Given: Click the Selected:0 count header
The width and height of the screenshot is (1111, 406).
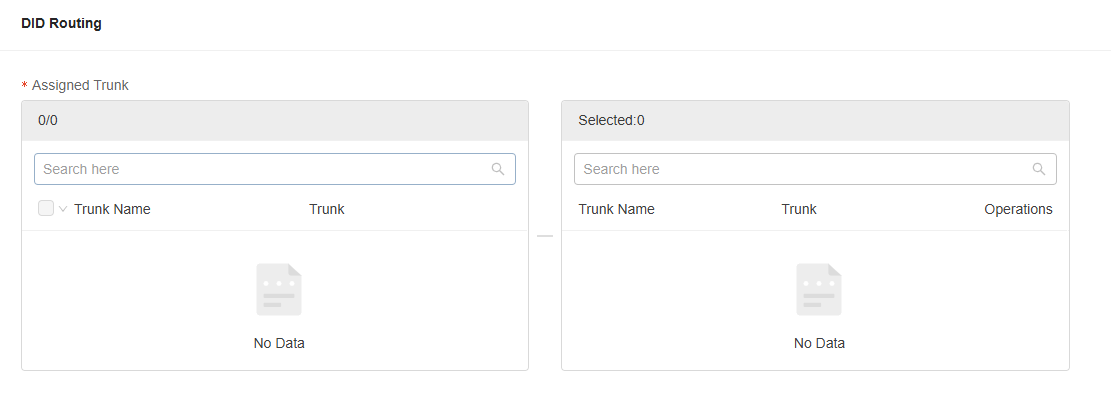Looking at the screenshot, I should point(611,120).
